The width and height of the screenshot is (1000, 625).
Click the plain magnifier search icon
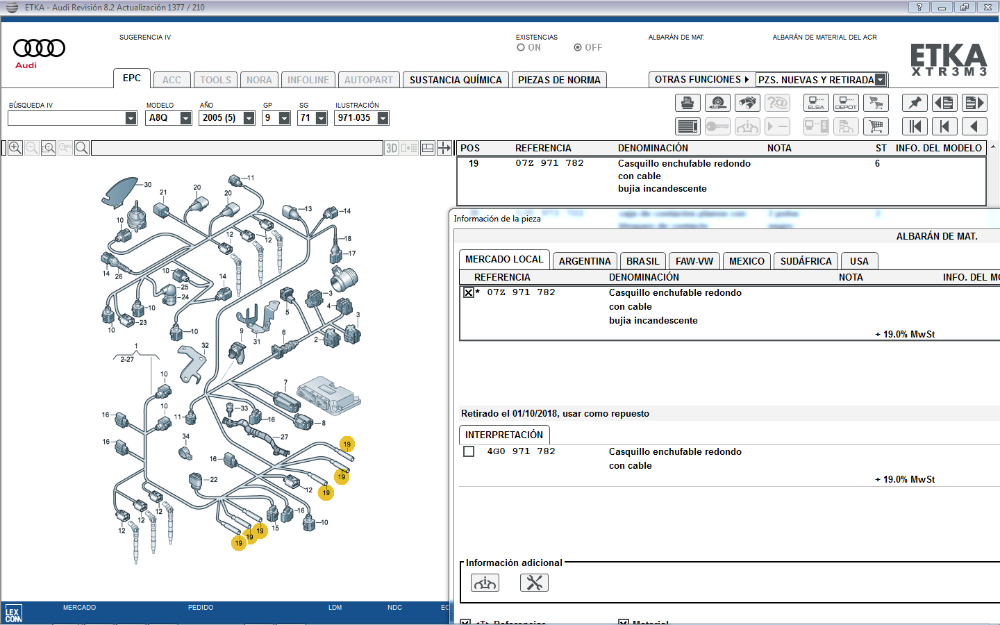[x=82, y=148]
